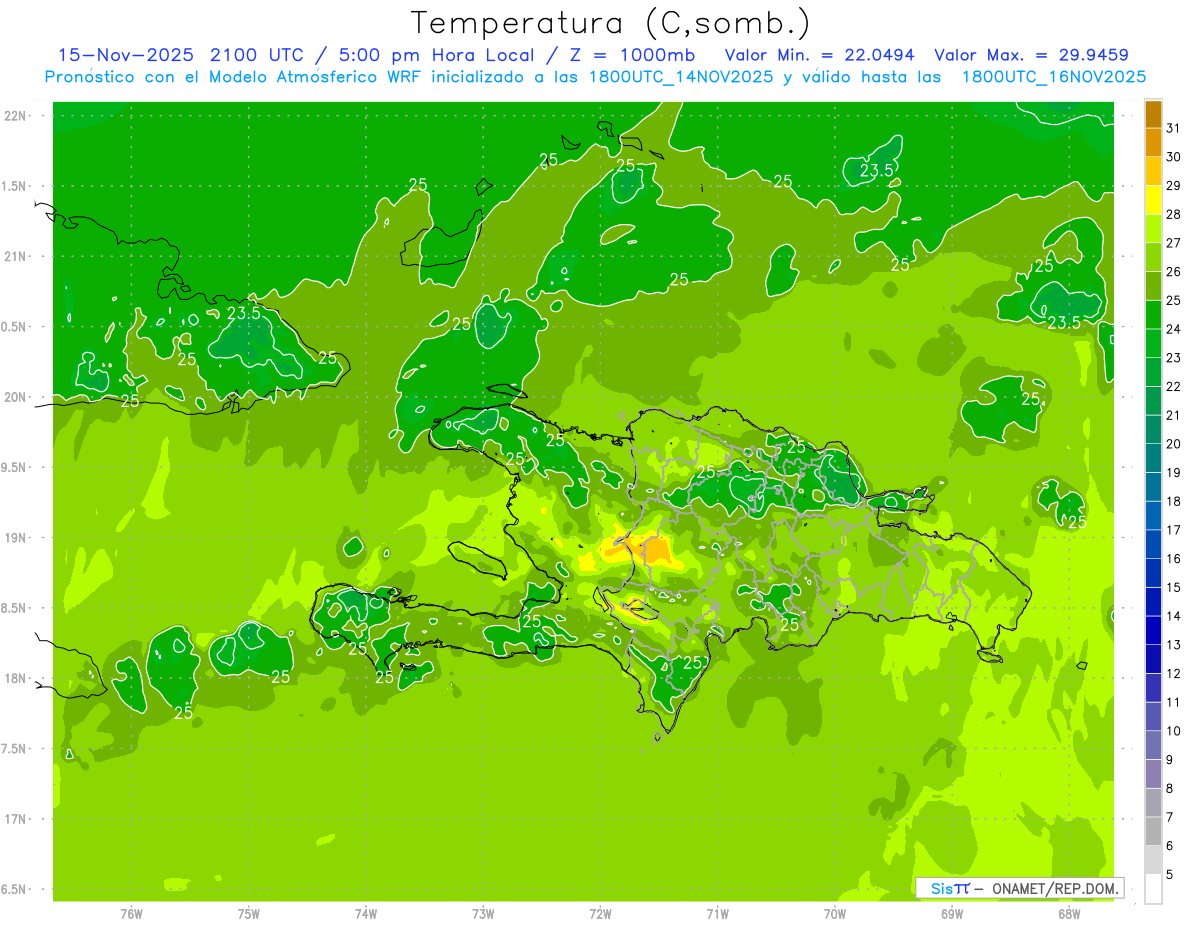The height and width of the screenshot is (927, 1200).
Task: Click the '72W' longitude axis label
Action: pos(600,913)
